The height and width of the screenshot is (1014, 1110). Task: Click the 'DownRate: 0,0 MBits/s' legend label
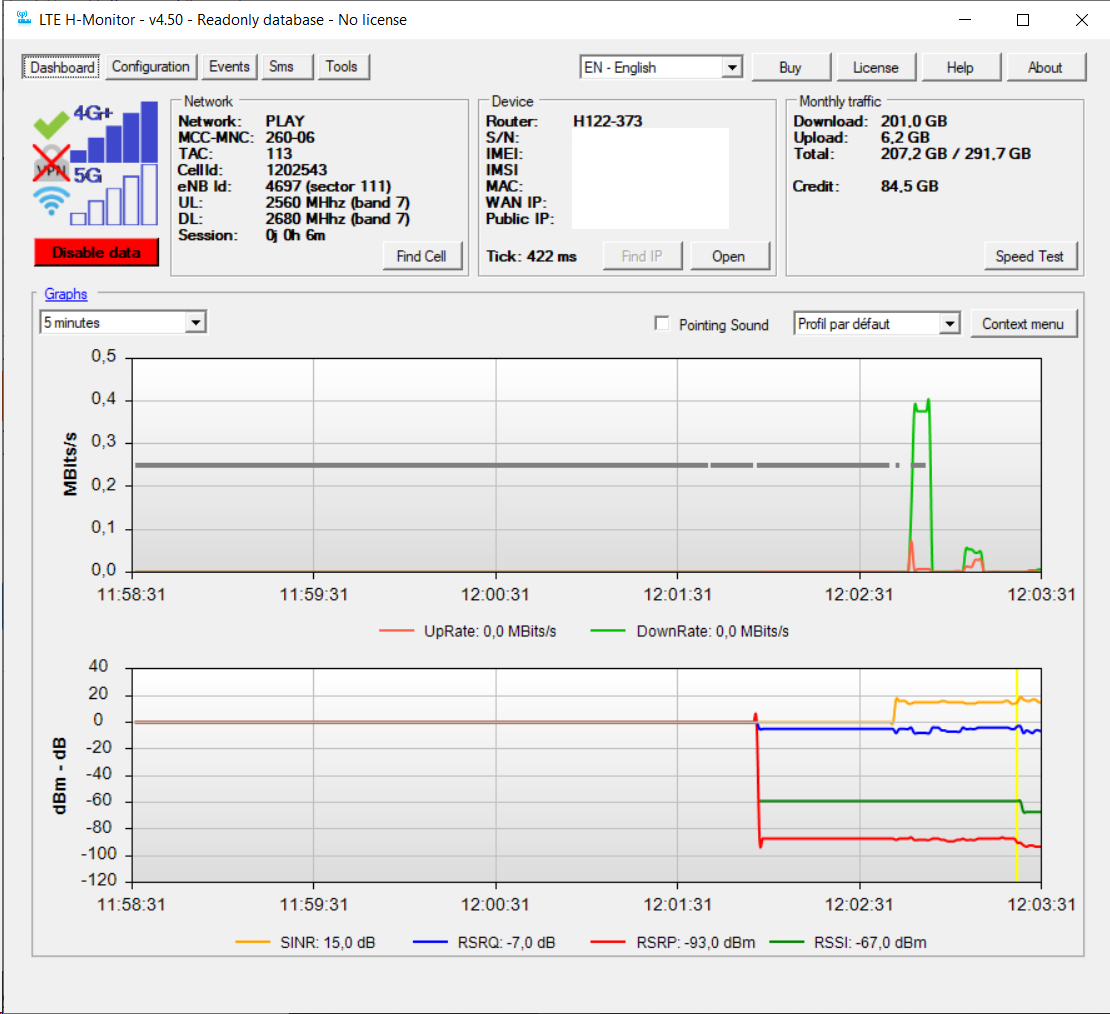coord(713,631)
